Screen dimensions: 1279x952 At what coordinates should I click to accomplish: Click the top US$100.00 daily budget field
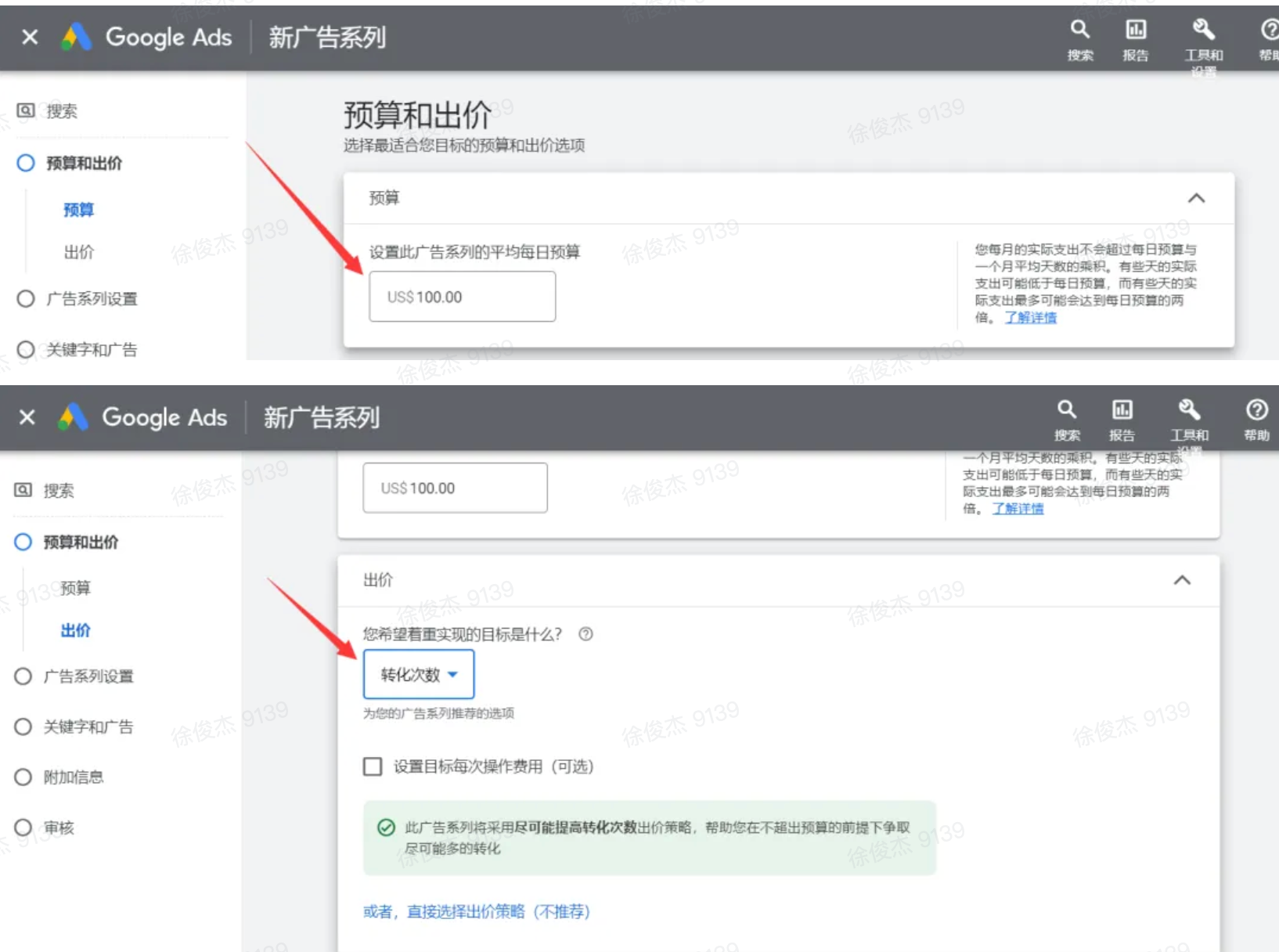(x=462, y=297)
